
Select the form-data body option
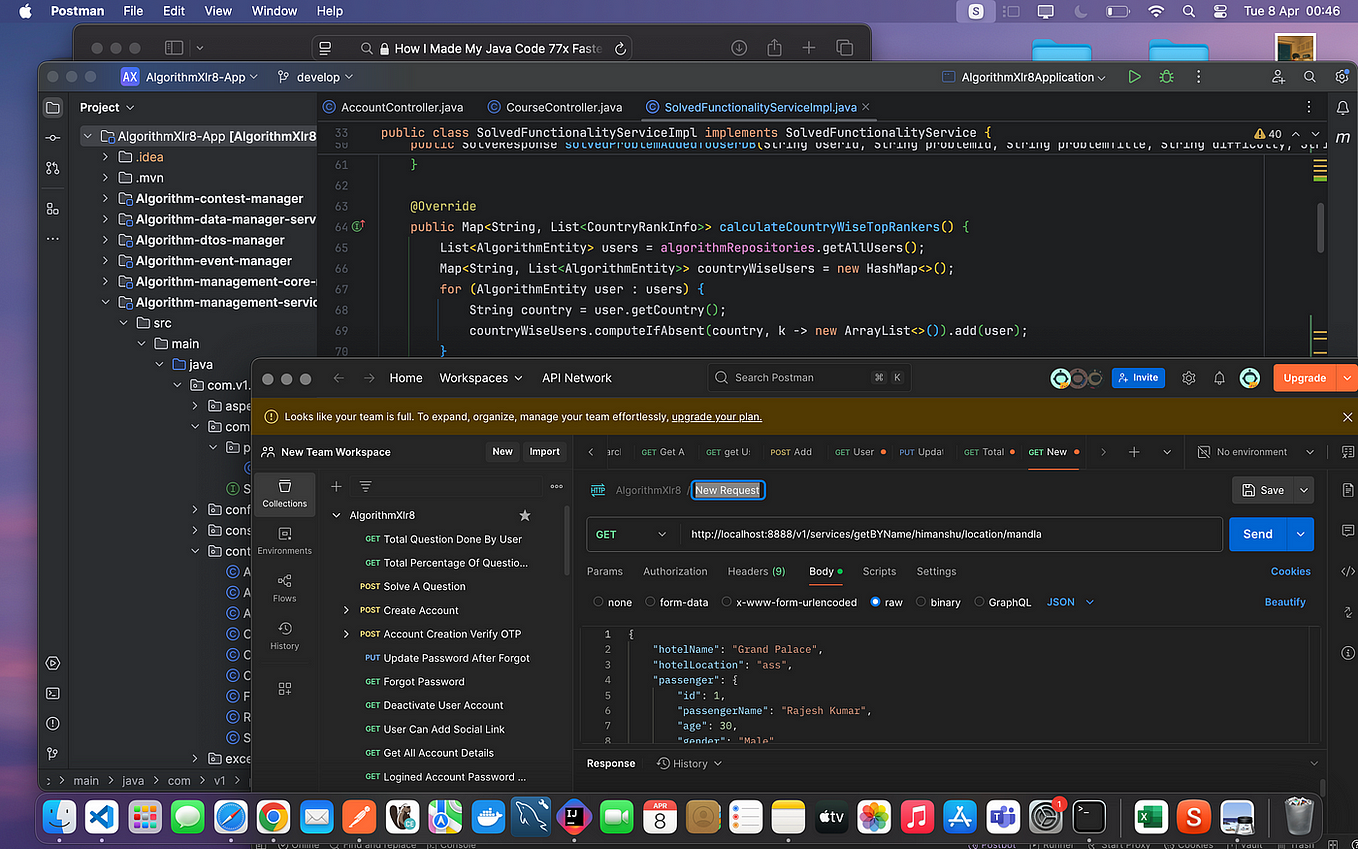650,602
